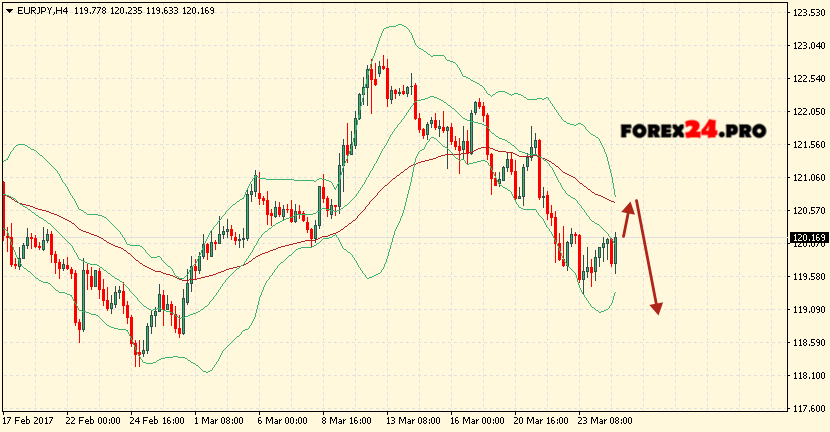The height and width of the screenshot is (432, 830).
Task: Select the 22 Feb 00:00 time label
Action: [x=92, y=422]
